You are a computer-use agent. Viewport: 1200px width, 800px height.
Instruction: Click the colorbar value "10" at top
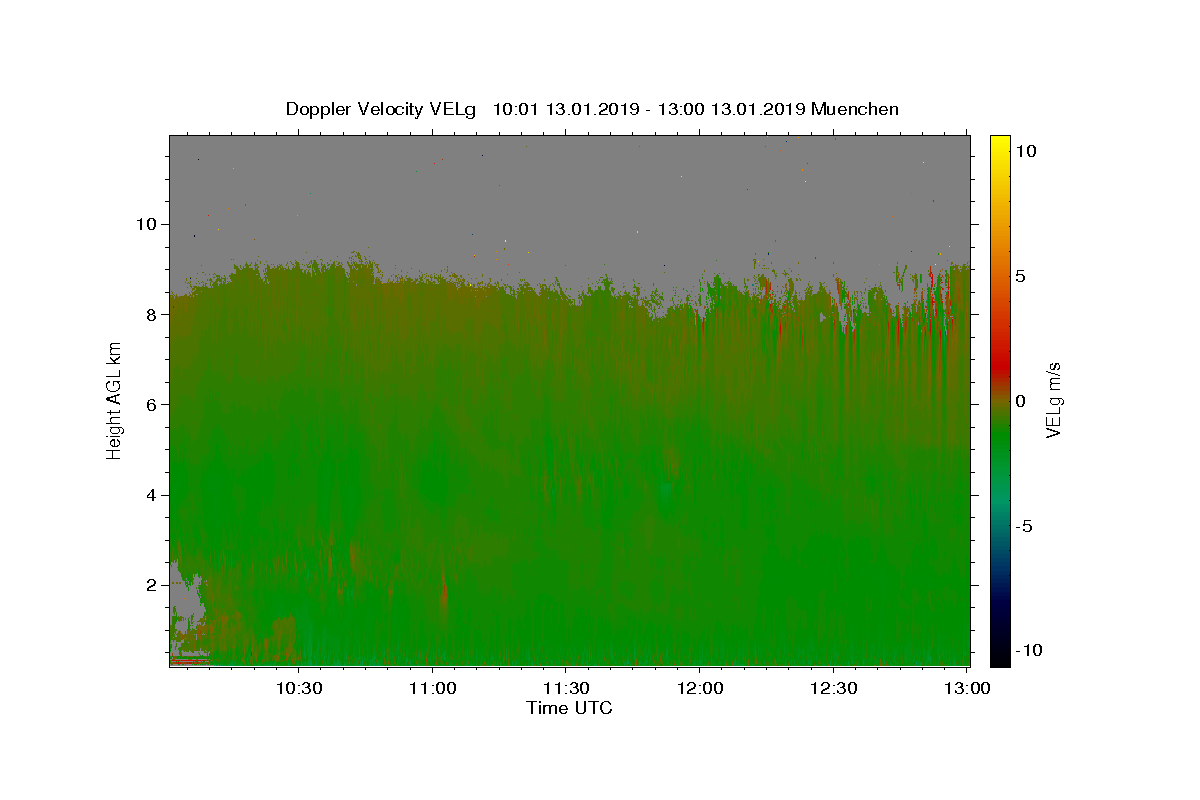point(1025,150)
